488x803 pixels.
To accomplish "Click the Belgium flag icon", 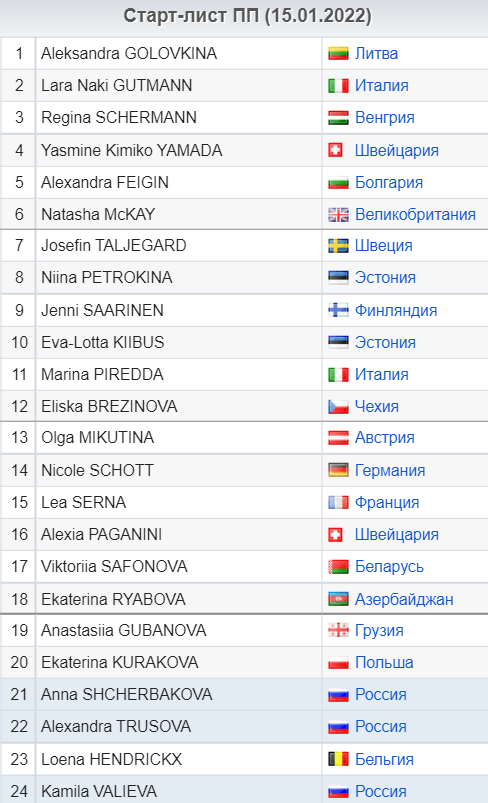I will [338, 759].
